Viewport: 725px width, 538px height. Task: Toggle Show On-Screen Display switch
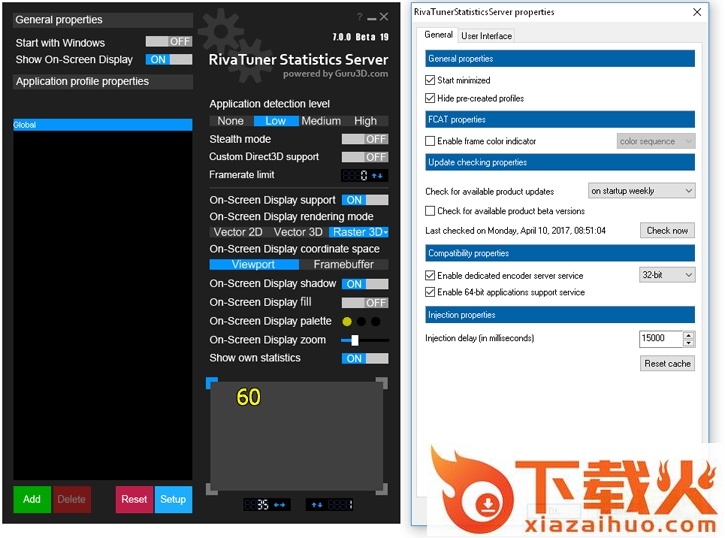[169, 60]
